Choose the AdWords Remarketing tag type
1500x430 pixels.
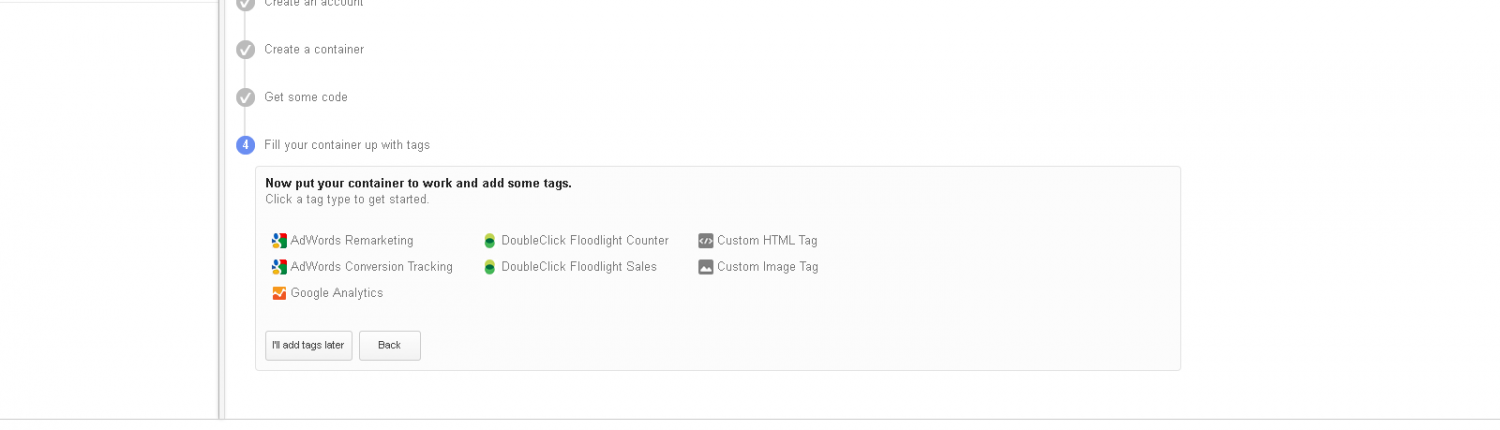pyautogui.click(x=352, y=241)
